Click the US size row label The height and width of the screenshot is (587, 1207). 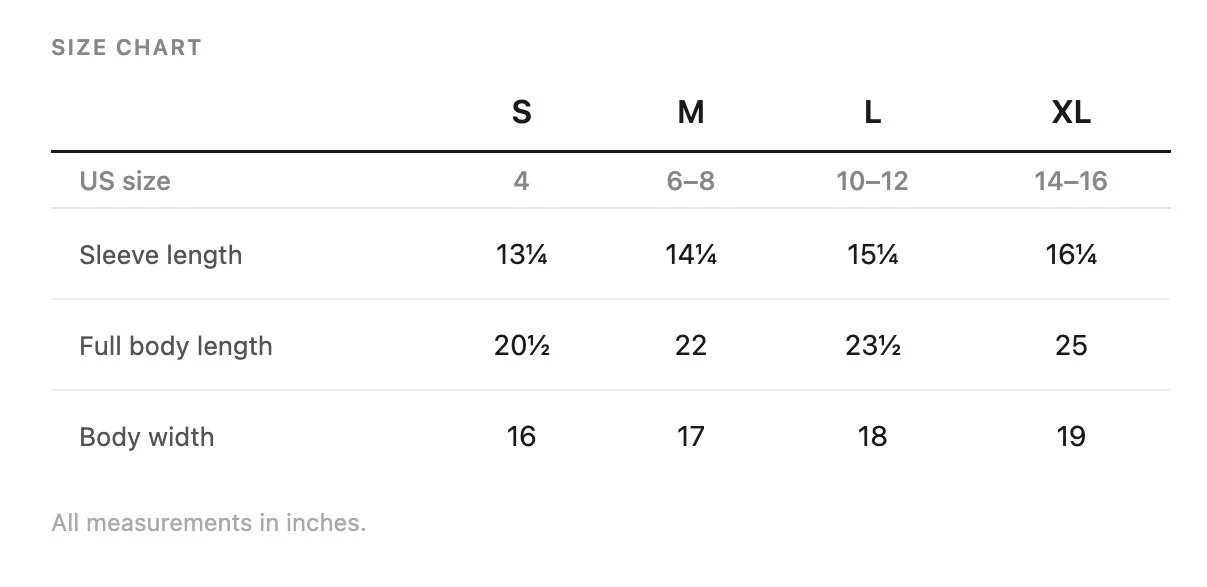pos(125,181)
